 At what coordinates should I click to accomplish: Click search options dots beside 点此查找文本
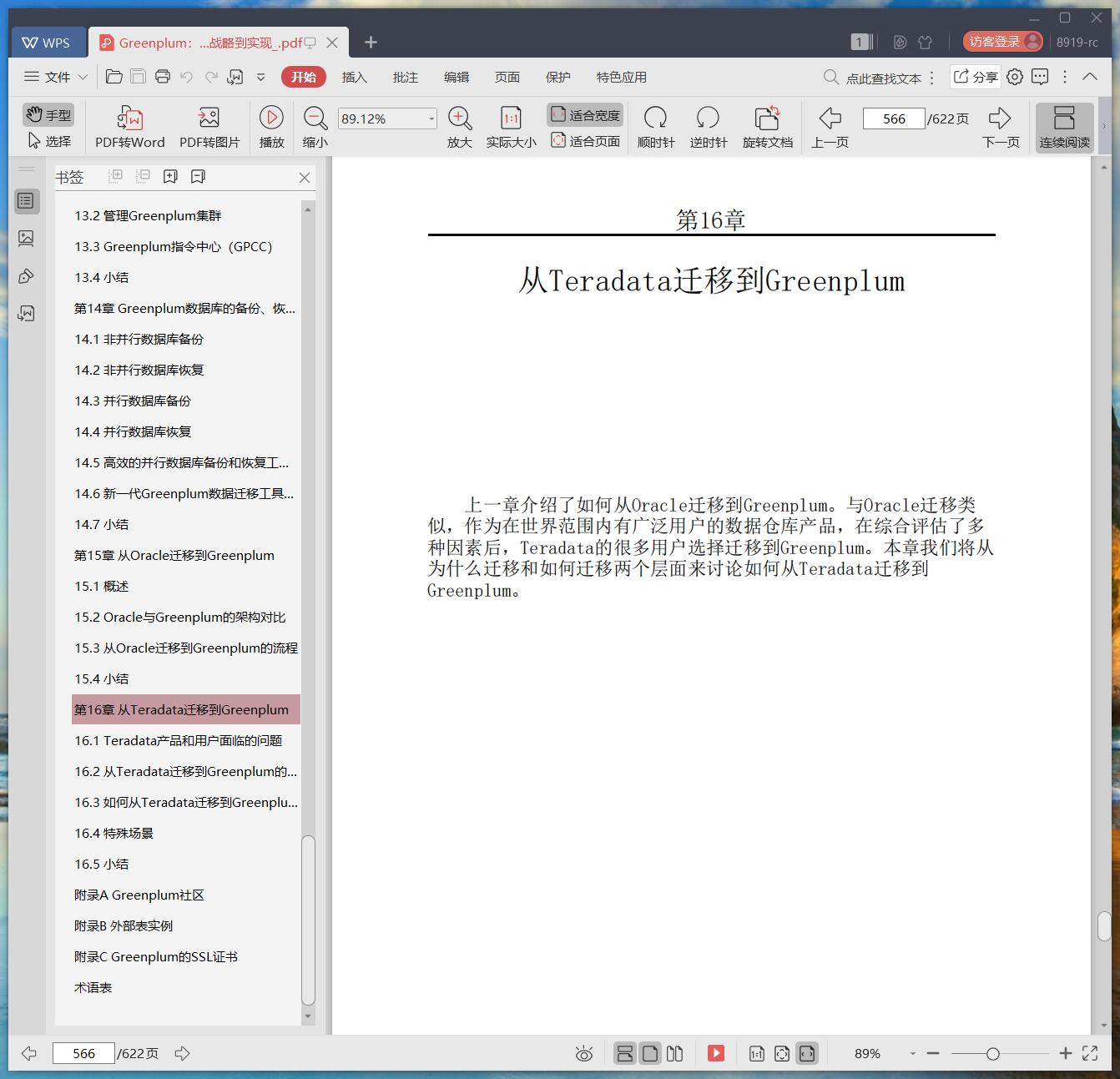point(931,78)
